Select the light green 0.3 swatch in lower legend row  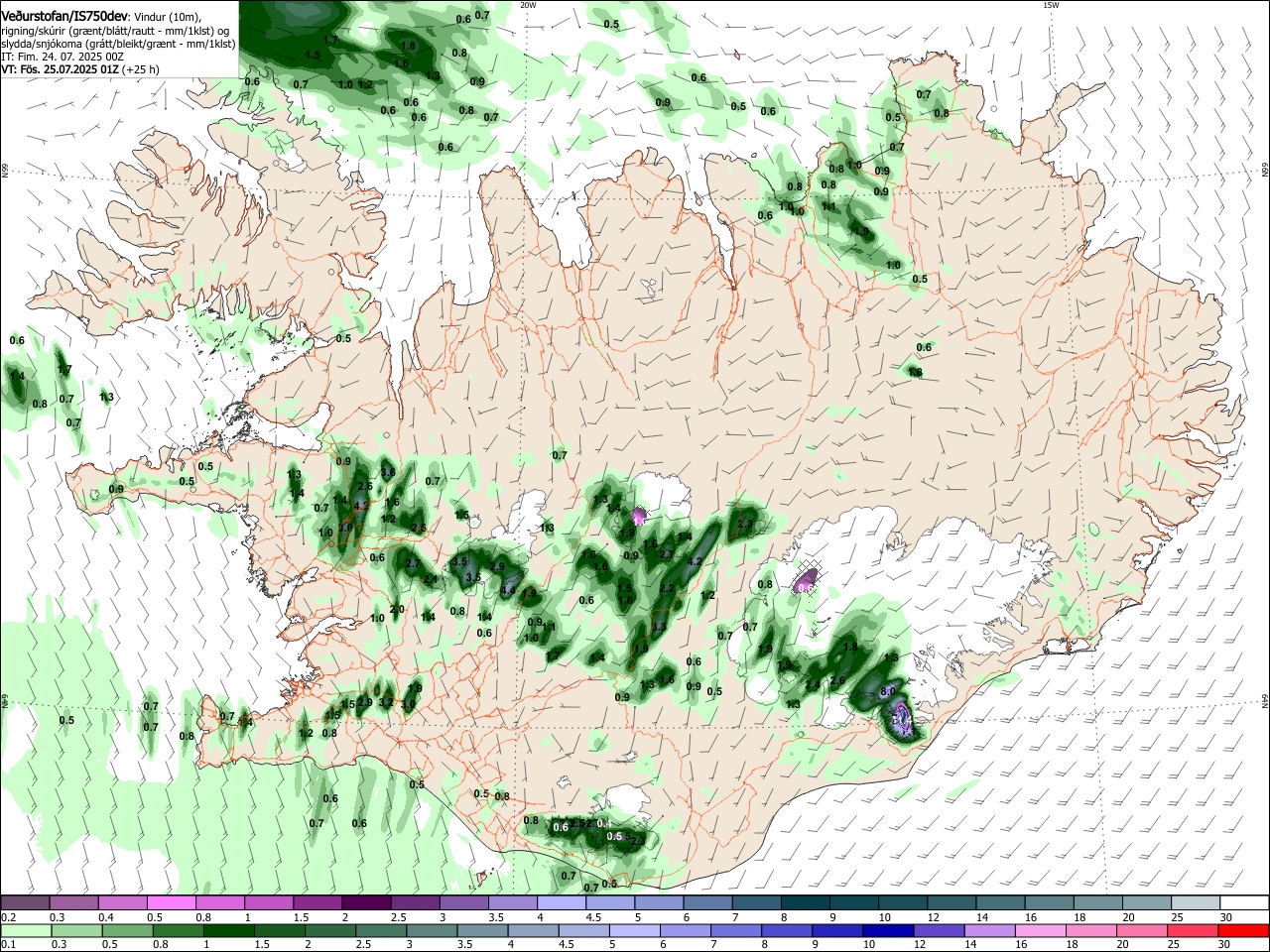[x=76, y=931]
